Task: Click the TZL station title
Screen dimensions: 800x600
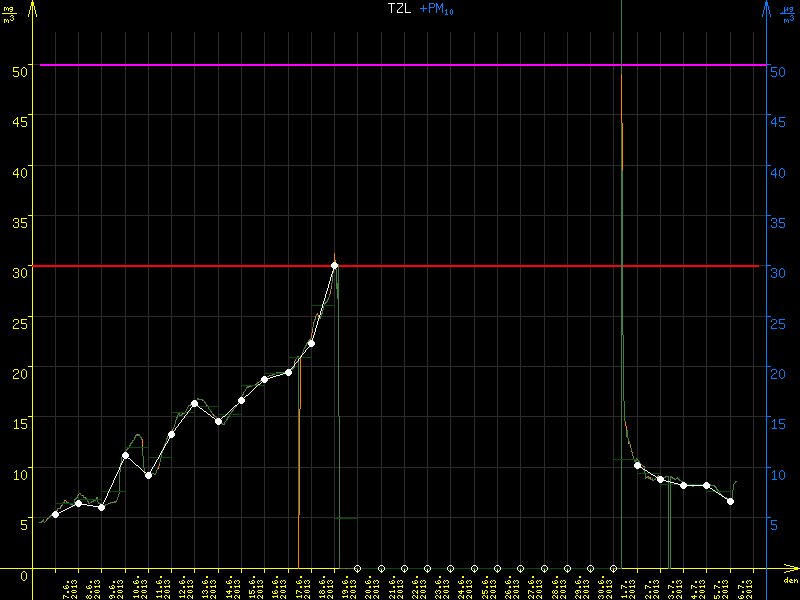Action: [399, 9]
